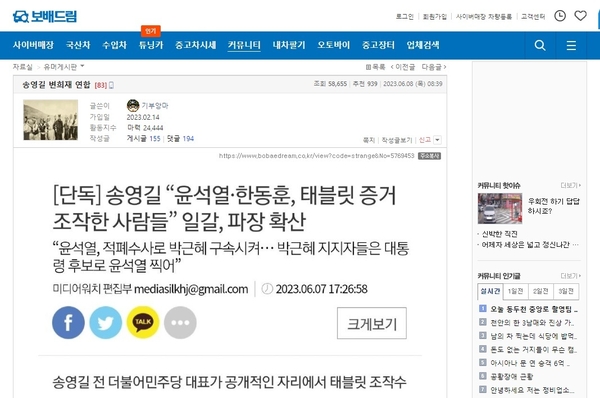Expand the 유머게시판 breadcrumb dropdown

[82, 66]
